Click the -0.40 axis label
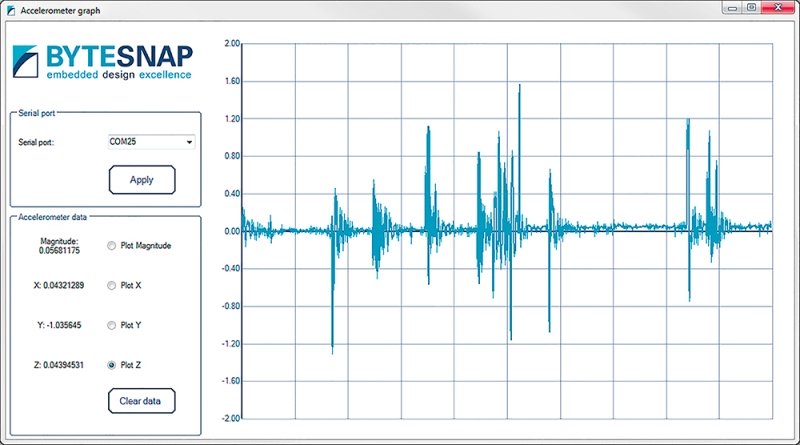The width and height of the screenshot is (800, 445). [231, 268]
